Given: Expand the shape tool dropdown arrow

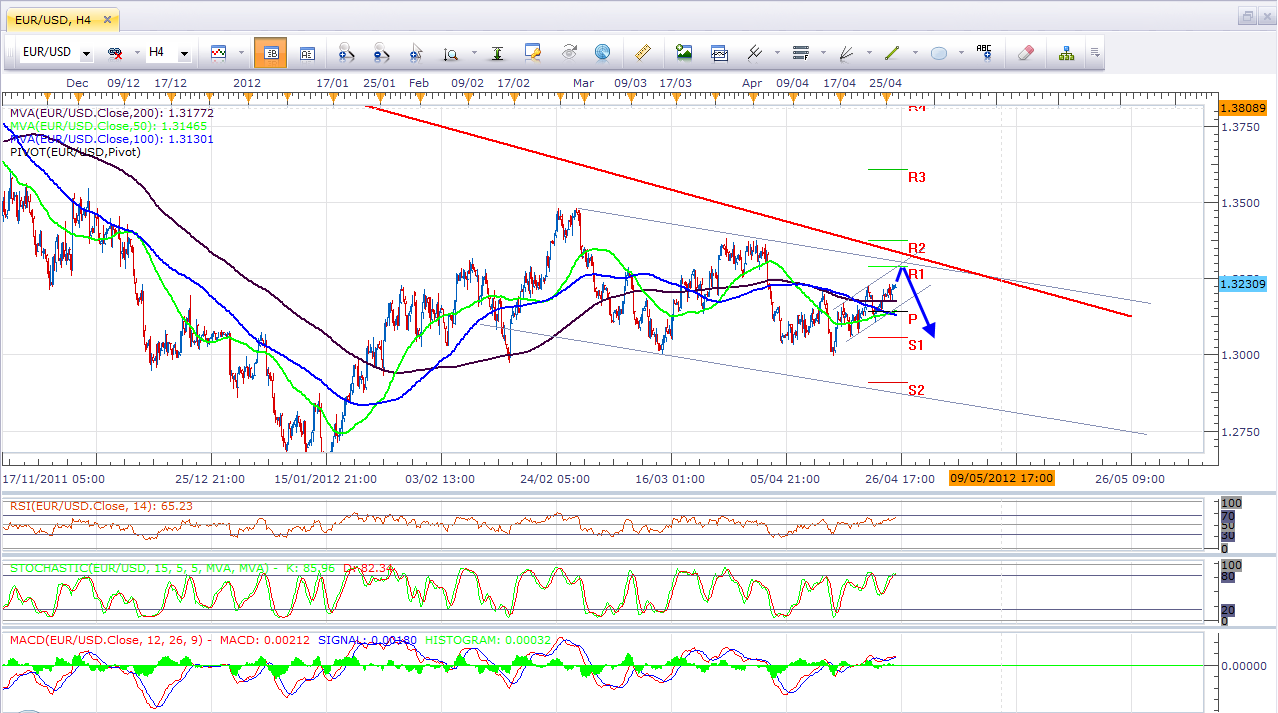Looking at the screenshot, I should coord(960,53).
